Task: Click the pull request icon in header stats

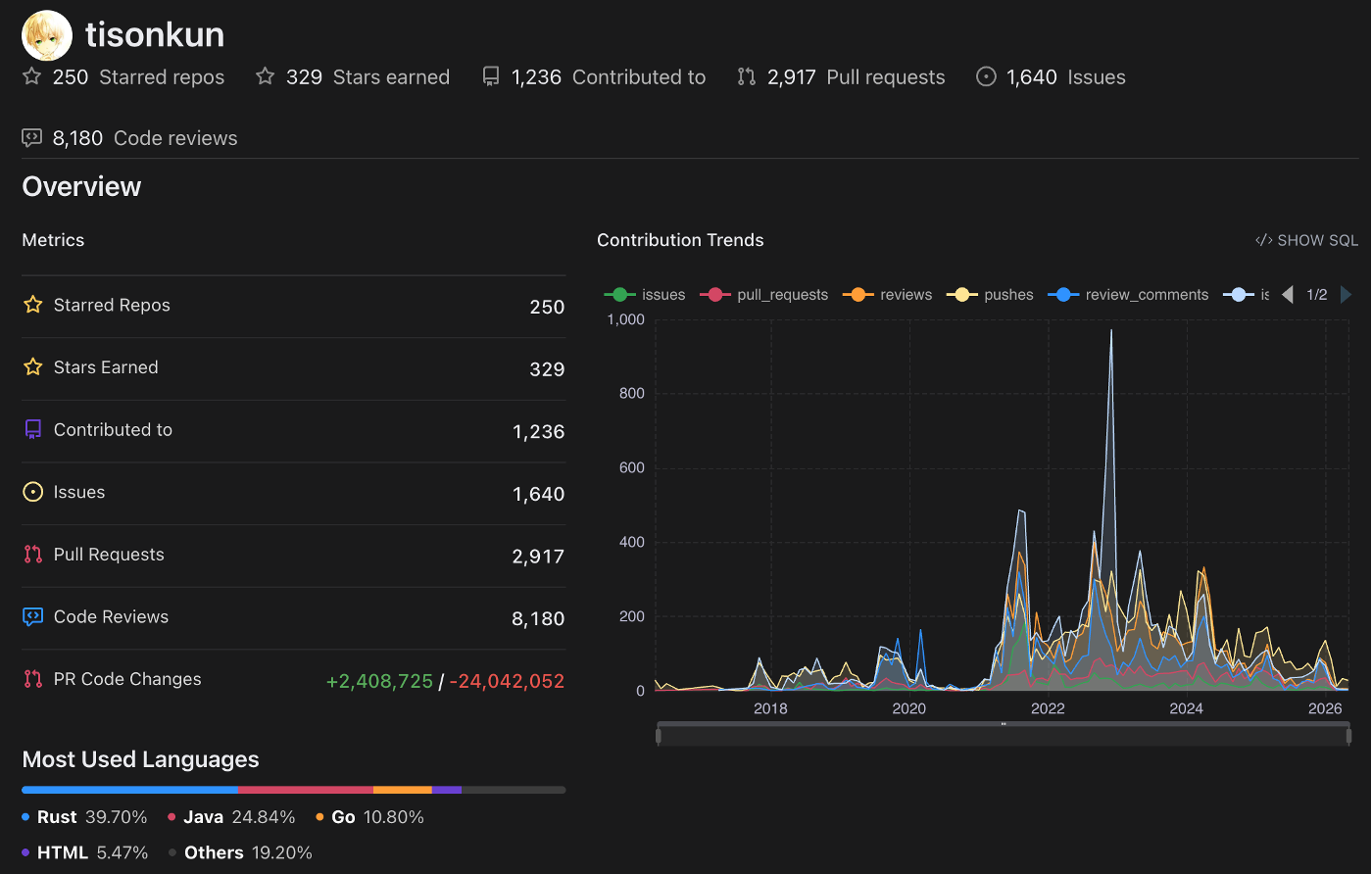Action: coord(747,76)
